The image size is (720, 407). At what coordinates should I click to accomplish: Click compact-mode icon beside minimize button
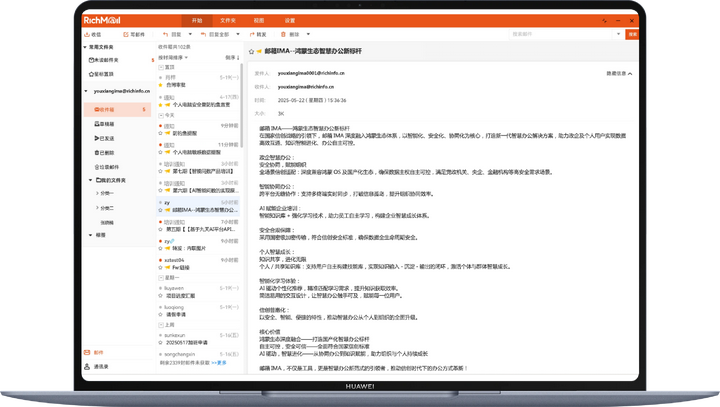tap(604, 21)
